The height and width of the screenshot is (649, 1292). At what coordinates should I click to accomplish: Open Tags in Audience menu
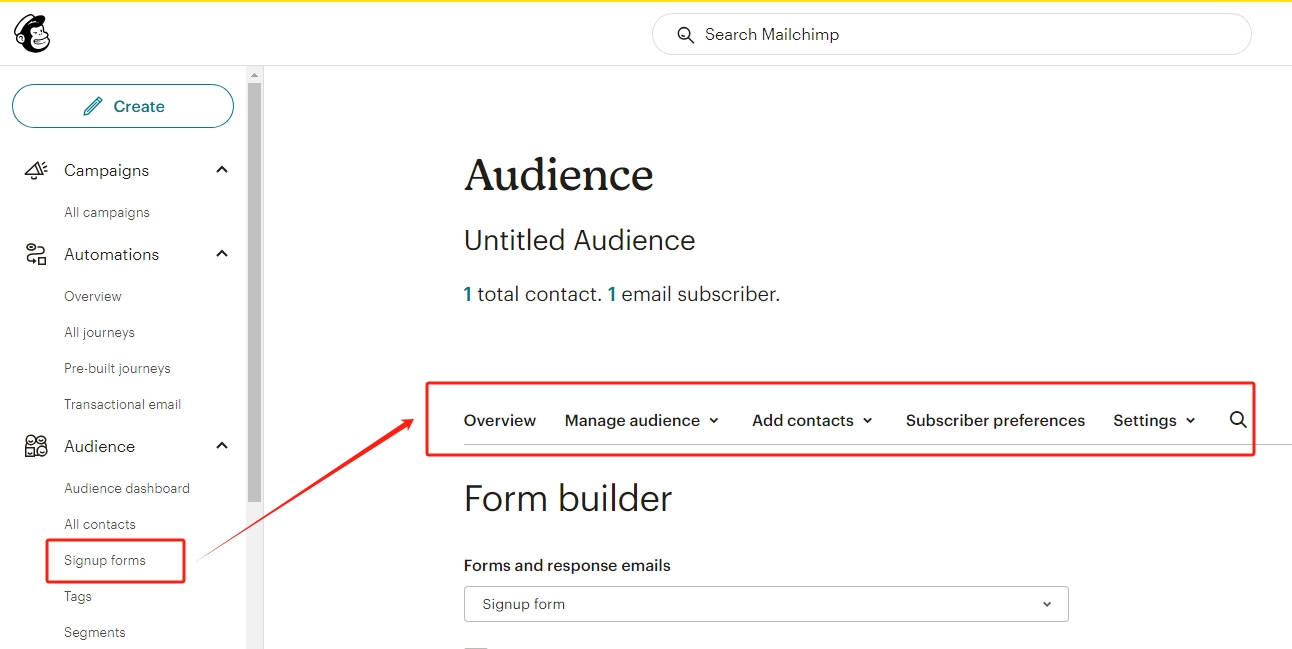pyautogui.click(x=78, y=596)
